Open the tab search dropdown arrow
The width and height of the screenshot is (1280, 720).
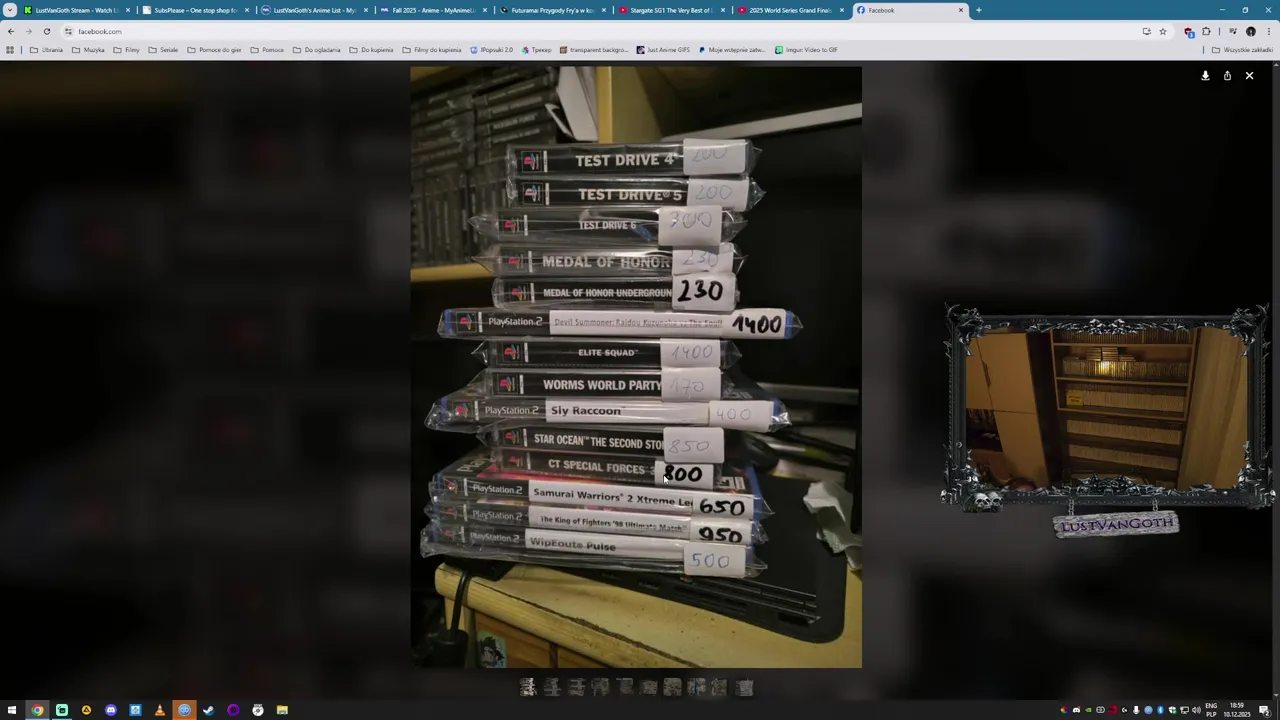pyautogui.click(x=10, y=10)
